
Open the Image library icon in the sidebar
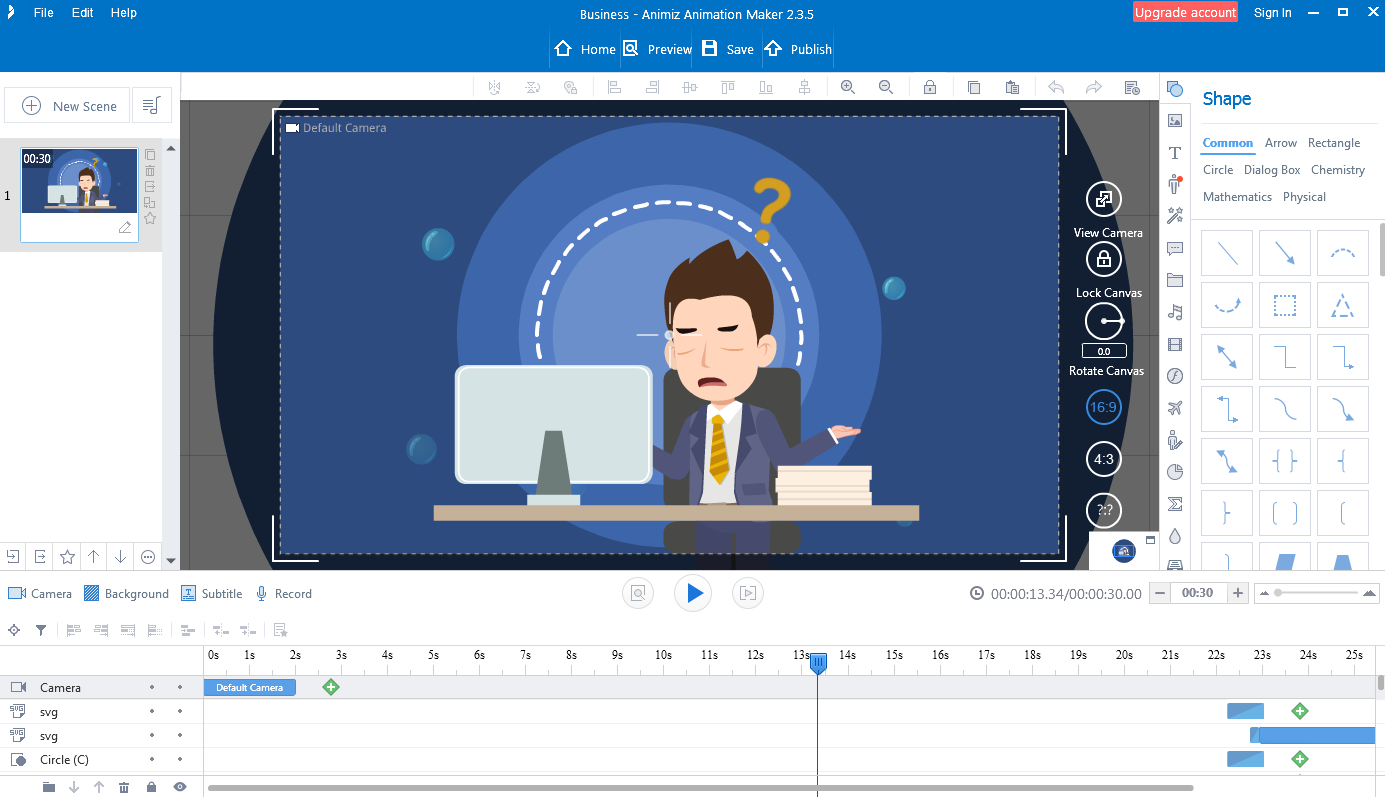(x=1174, y=120)
